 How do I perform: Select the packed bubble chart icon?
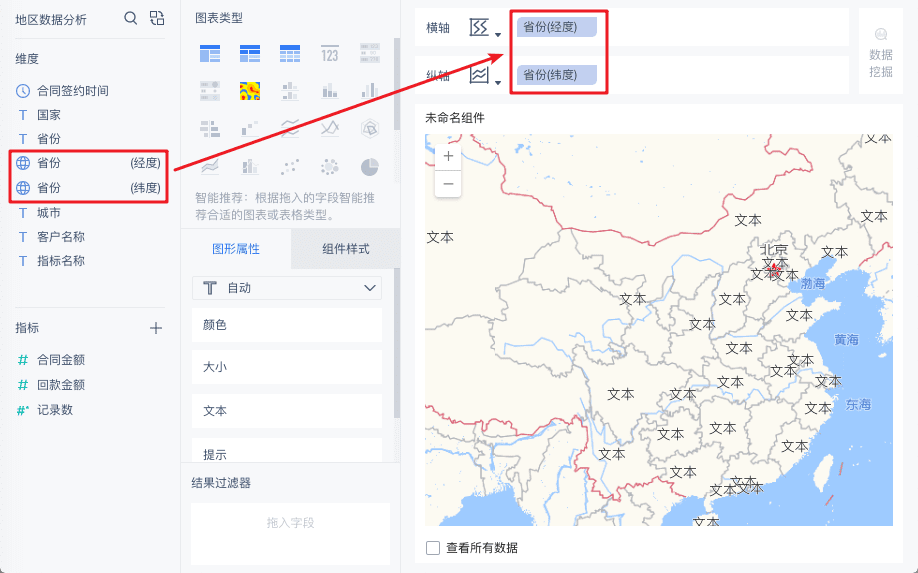[x=330, y=167]
